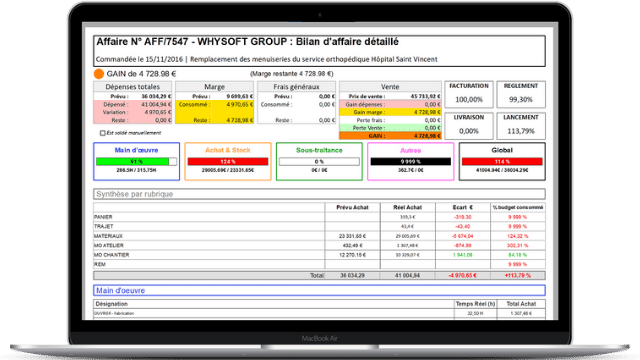Select the MO CHANTIER table row

pyautogui.click(x=319, y=255)
